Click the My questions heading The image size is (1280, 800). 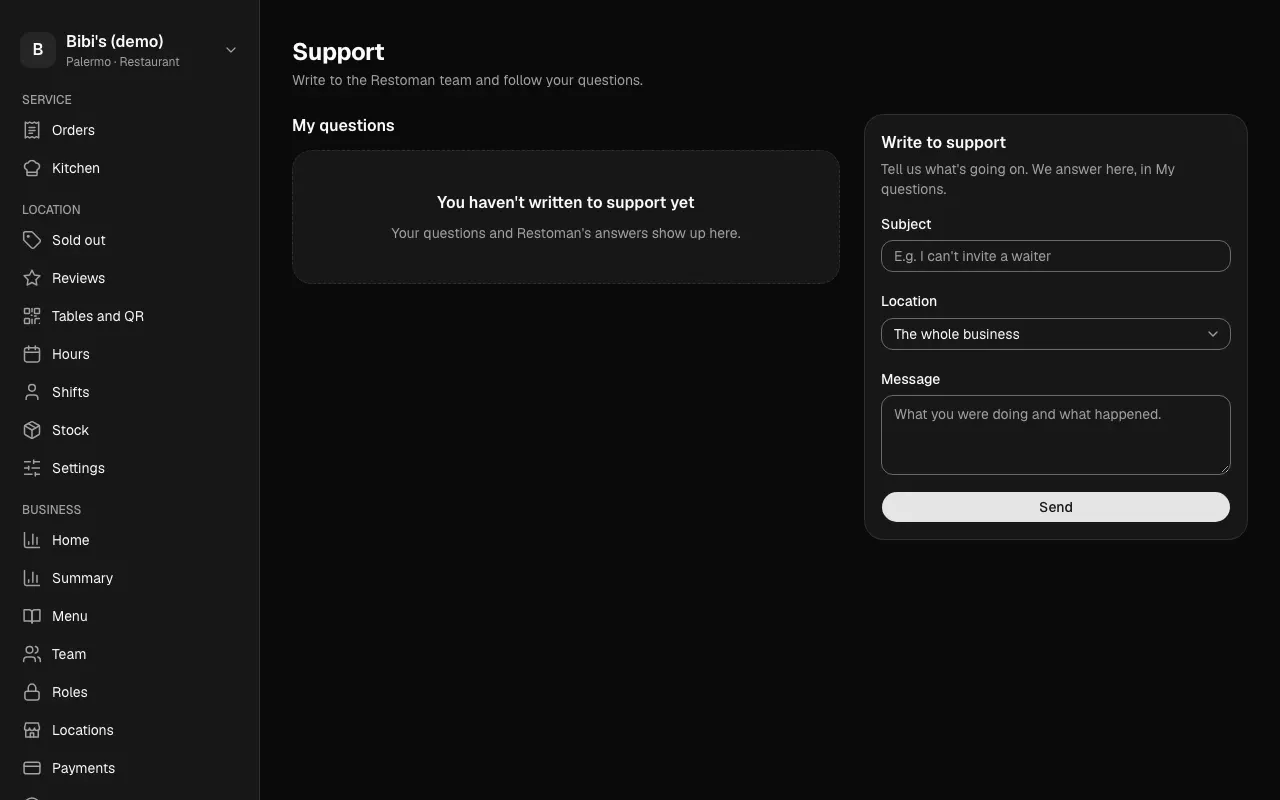pyautogui.click(x=343, y=125)
